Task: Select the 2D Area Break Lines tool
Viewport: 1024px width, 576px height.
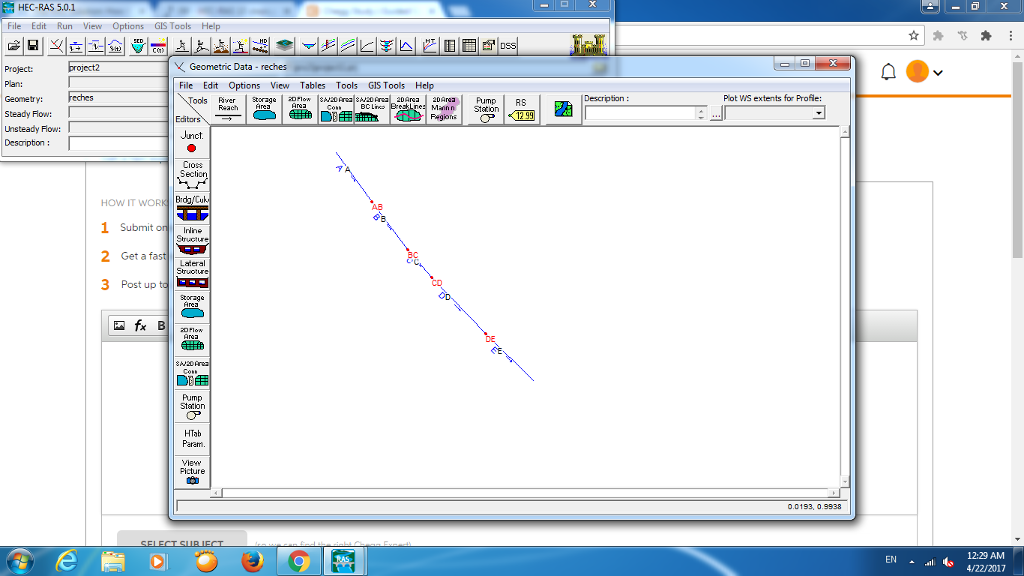Action: click(408, 109)
